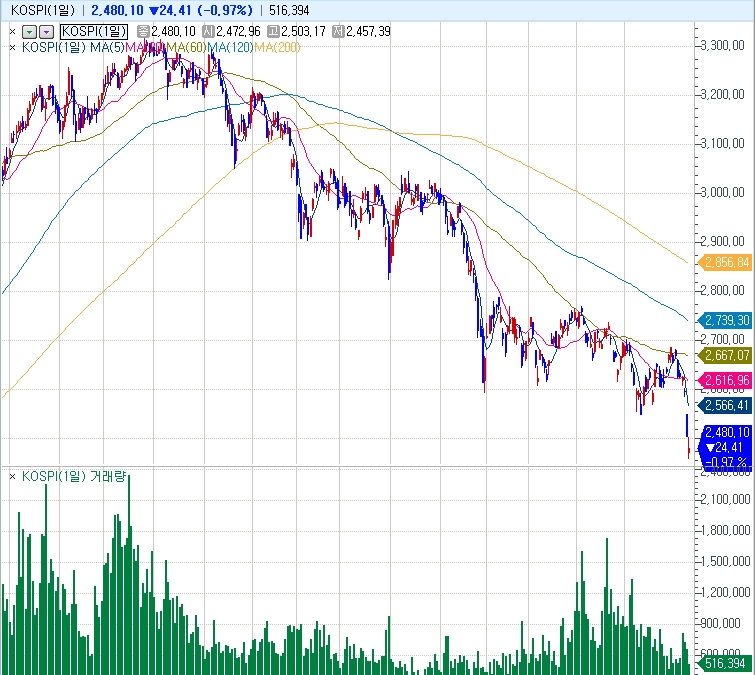This screenshot has width=755, height=675.
Task: Close the 거래량 volume panel with its X
Action: pos(12,477)
